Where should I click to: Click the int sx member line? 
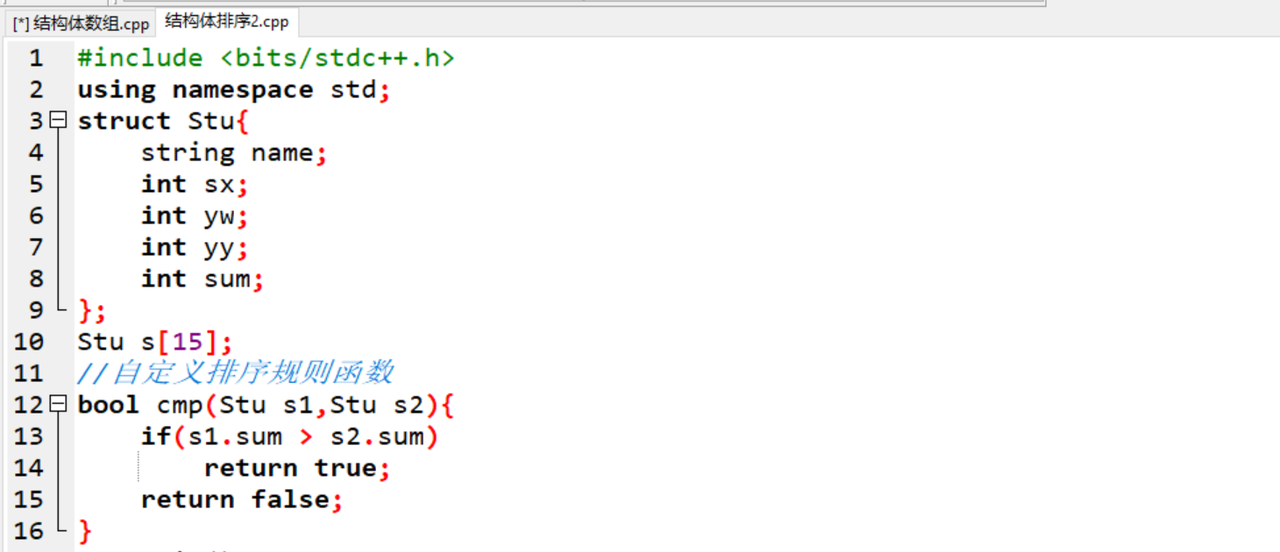193,185
